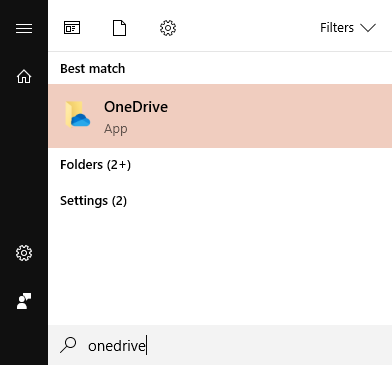Open the Filters dropdown label

pyautogui.click(x=337, y=28)
